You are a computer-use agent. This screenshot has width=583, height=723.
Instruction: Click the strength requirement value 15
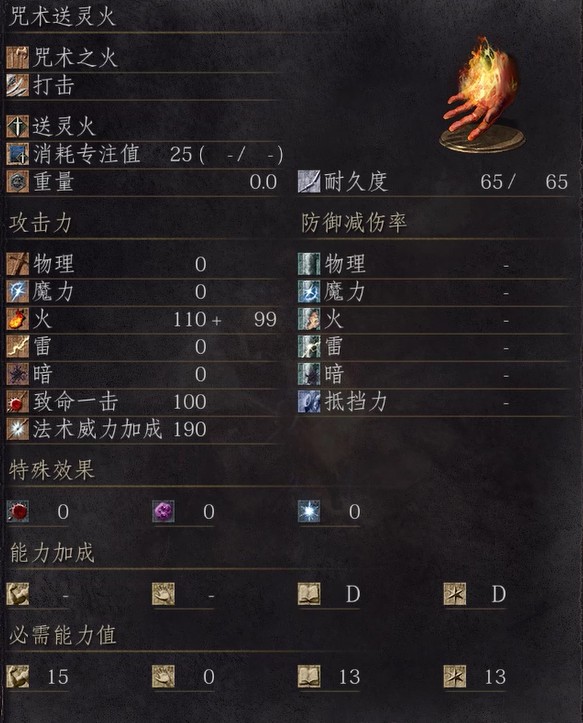(58, 677)
